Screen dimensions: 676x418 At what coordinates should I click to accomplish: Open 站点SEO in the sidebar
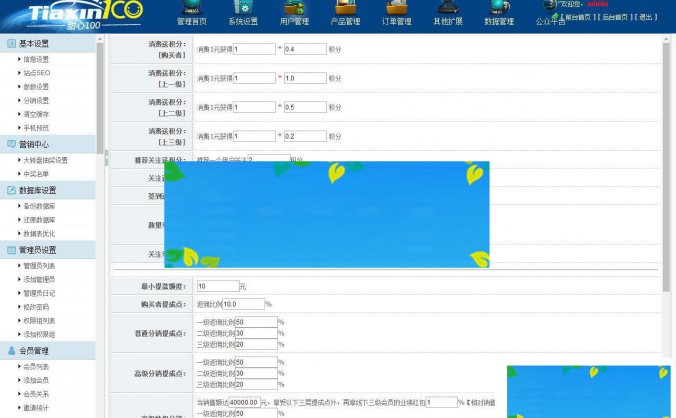pos(37,73)
